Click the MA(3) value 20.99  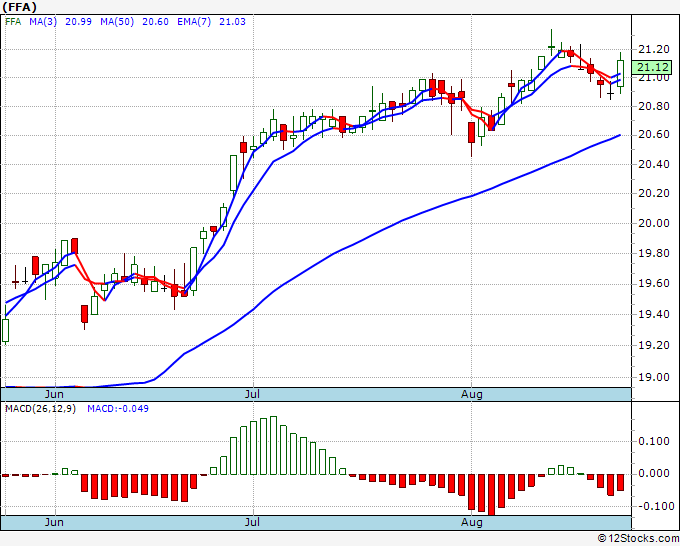coord(78,22)
